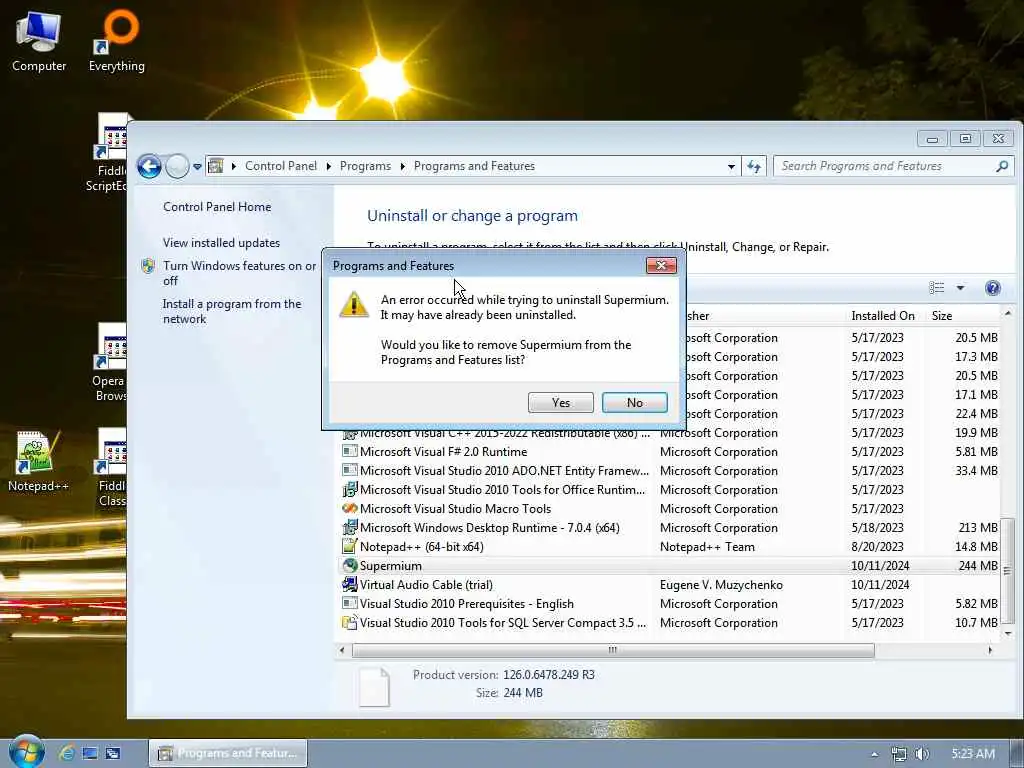This screenshot has height=768, width=1024.
Task: Open View installed updates link
Action: (221, 242)
